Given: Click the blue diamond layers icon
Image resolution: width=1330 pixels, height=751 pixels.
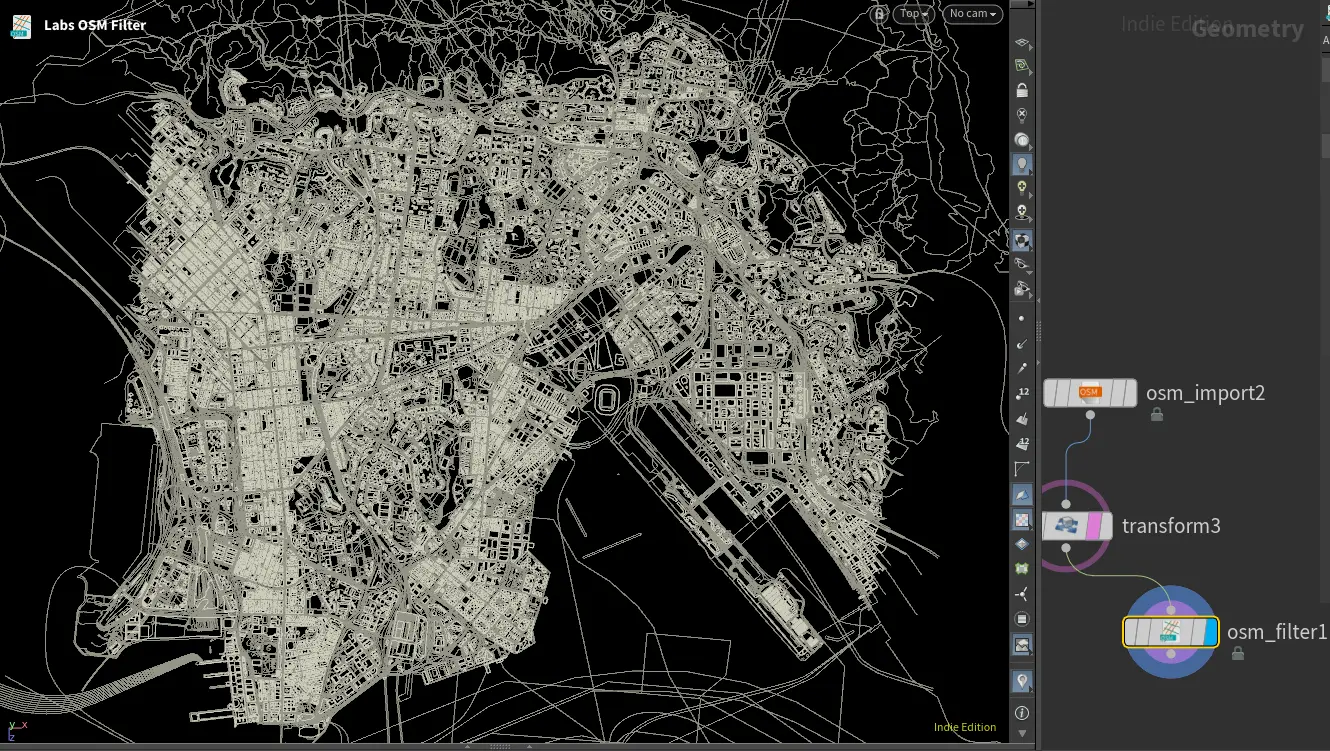Looking at the screenshot, I should pos(1021,544).
